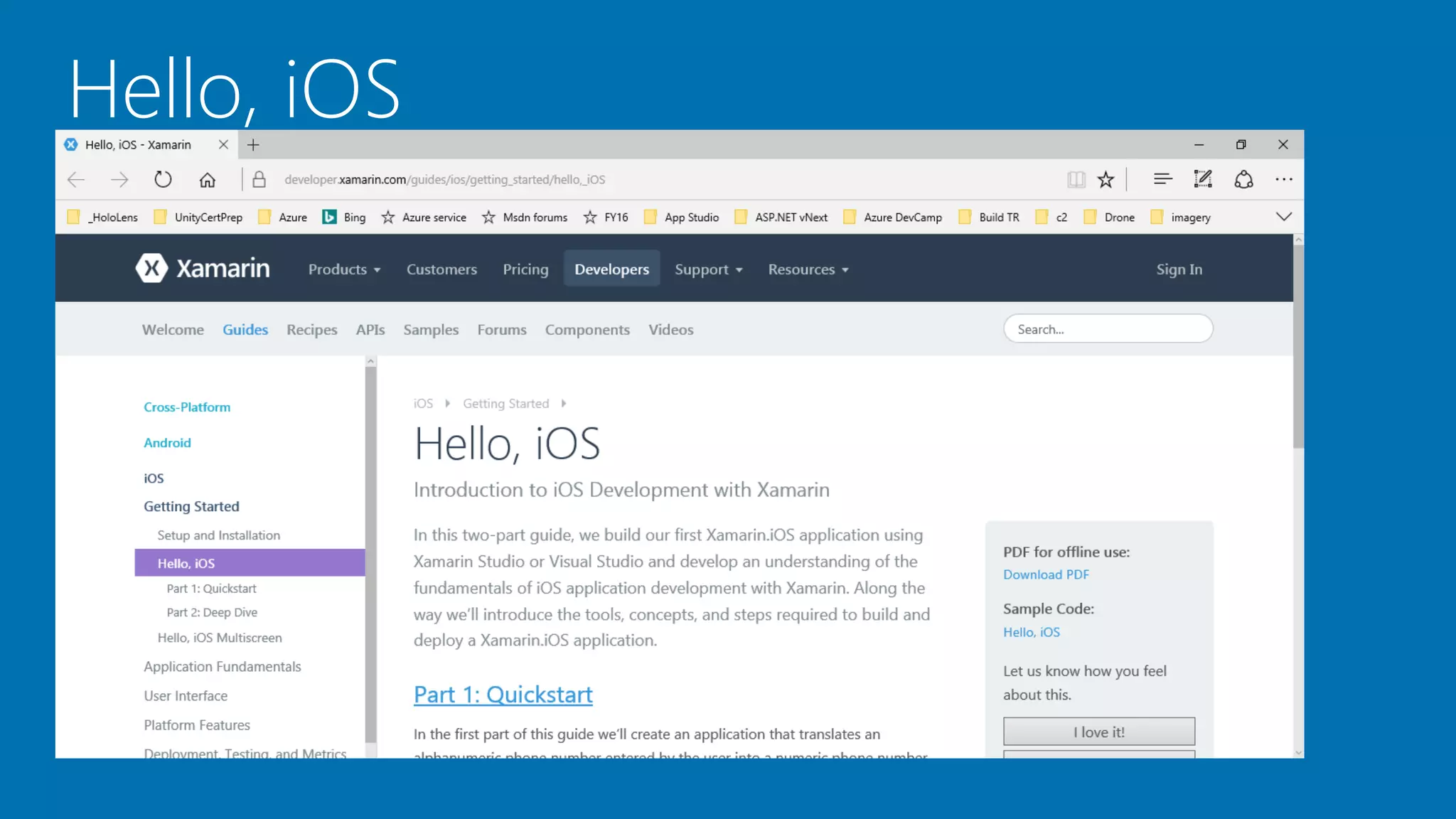The height and width of the screenshot is (819, 1456).
Task: Open the Drone favorites folder
Action: 1109,218
